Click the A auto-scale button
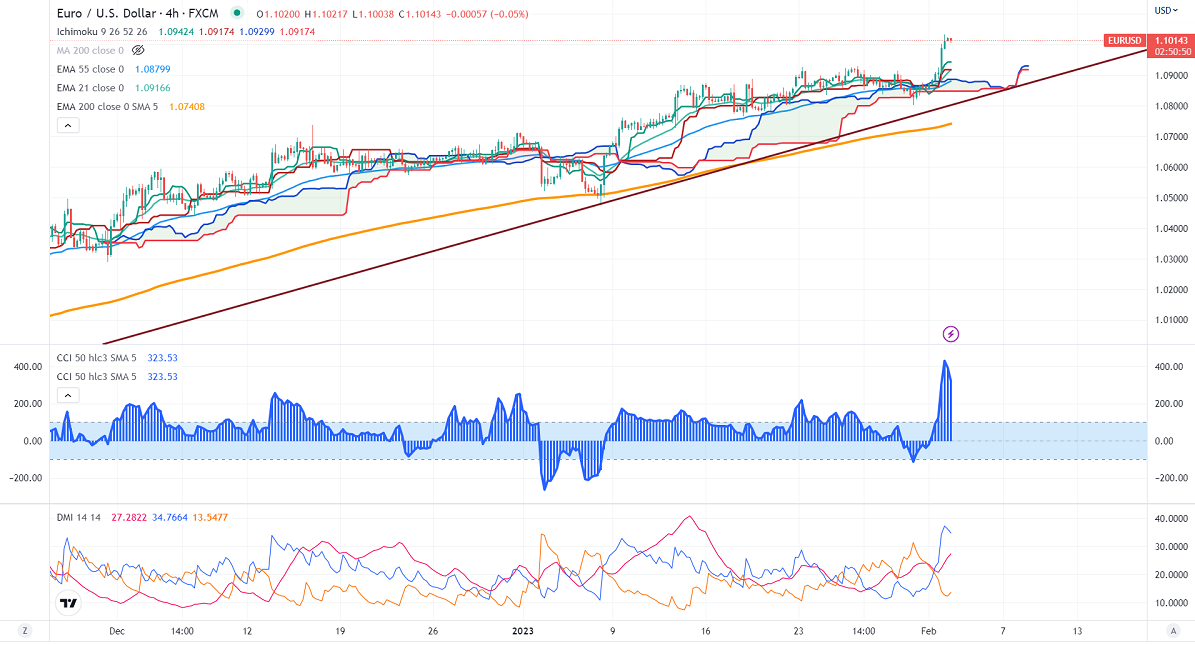 (x=1171, y=631)
